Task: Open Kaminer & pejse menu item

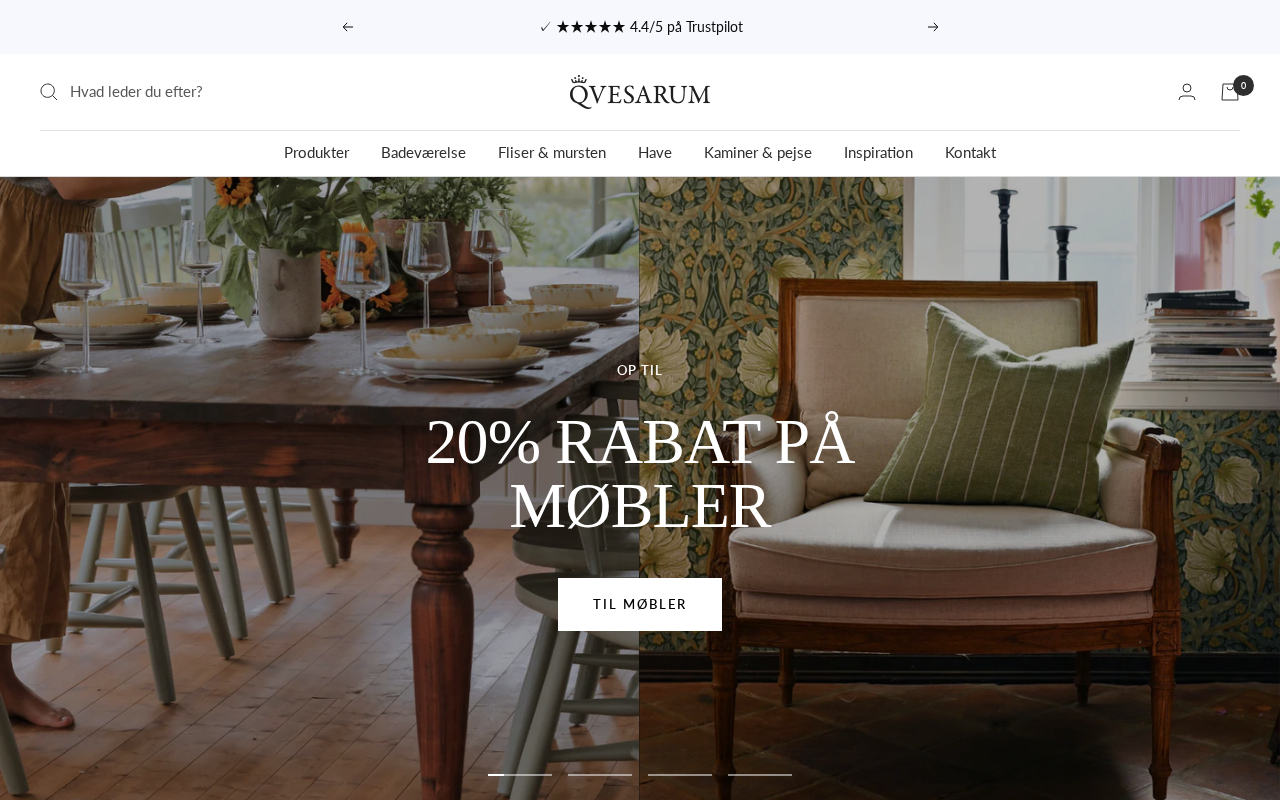Action: click(758, 153)
